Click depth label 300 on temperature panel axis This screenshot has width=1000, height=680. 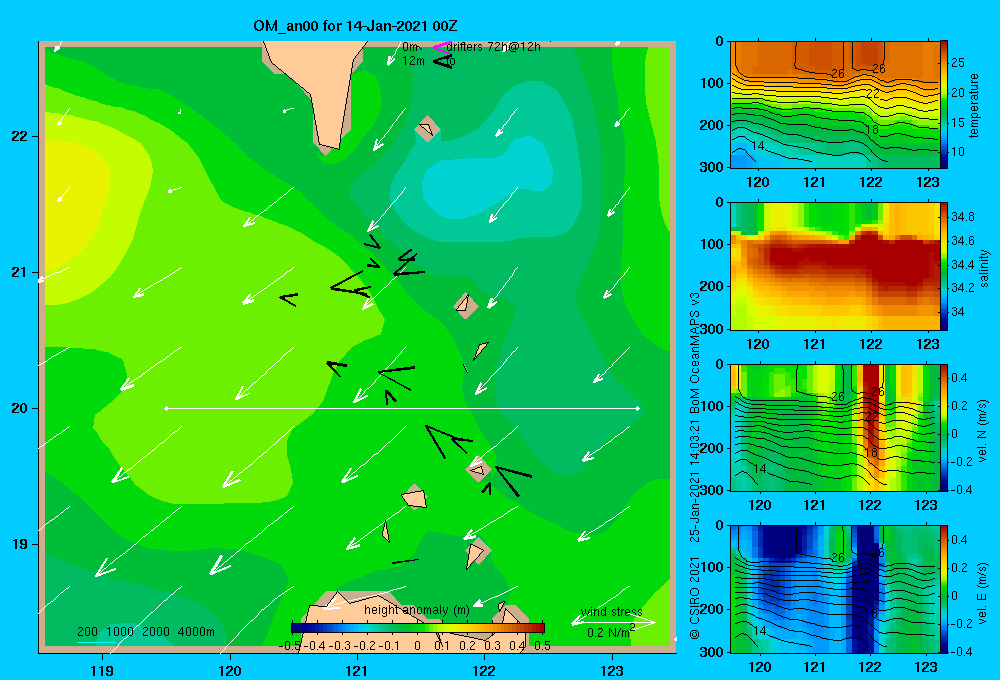[711, 167]
